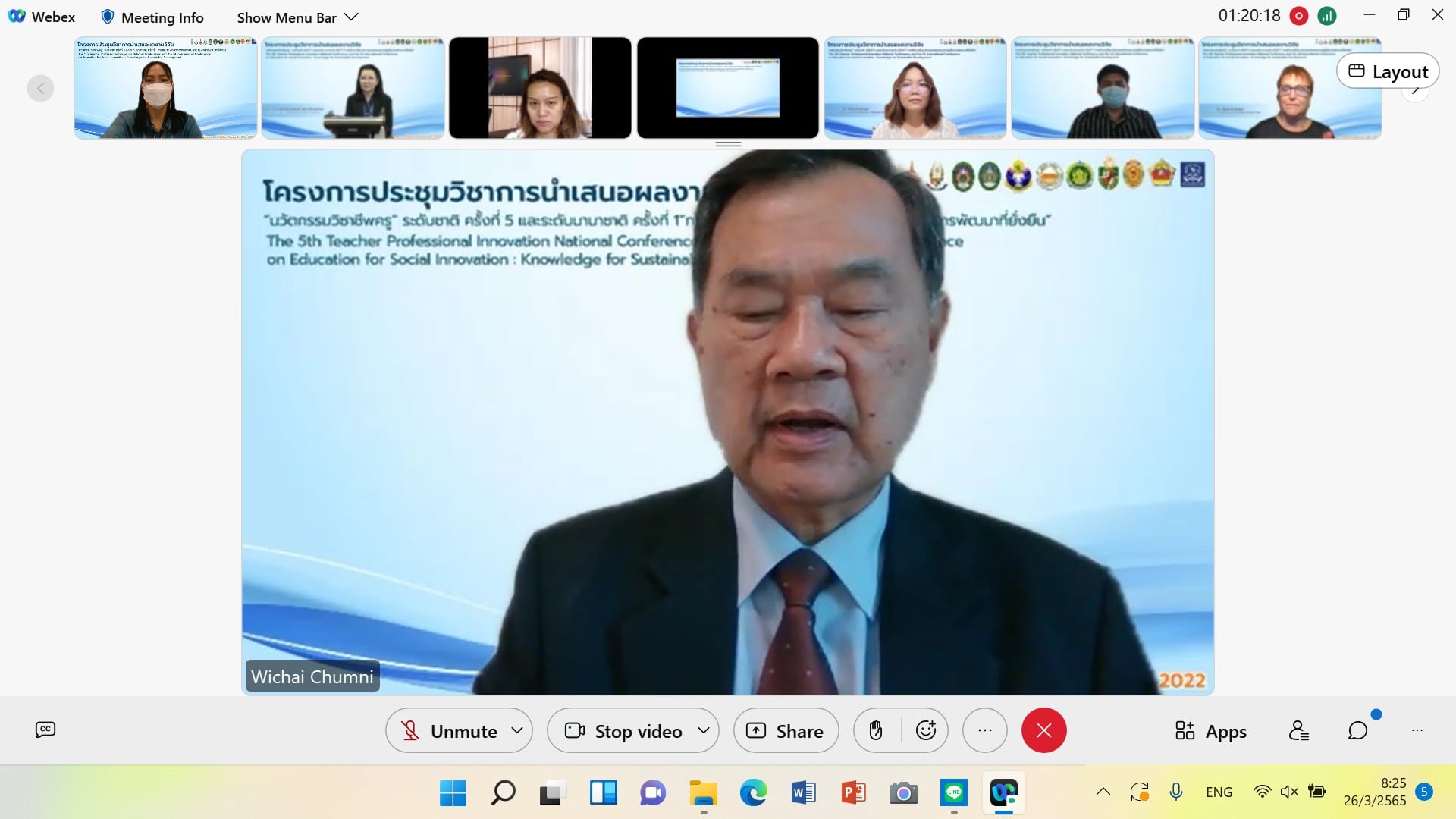Image resolution: width=1456 pixels, height=819 pixels.
Task: Open more options ellipsis in center controls
Action: coord(985,730)
